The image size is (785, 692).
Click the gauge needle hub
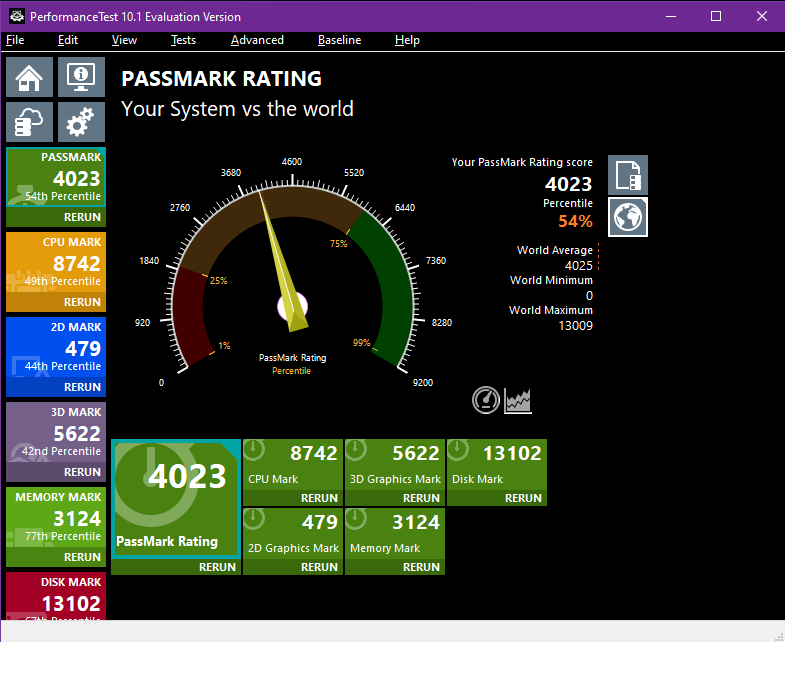292,306
